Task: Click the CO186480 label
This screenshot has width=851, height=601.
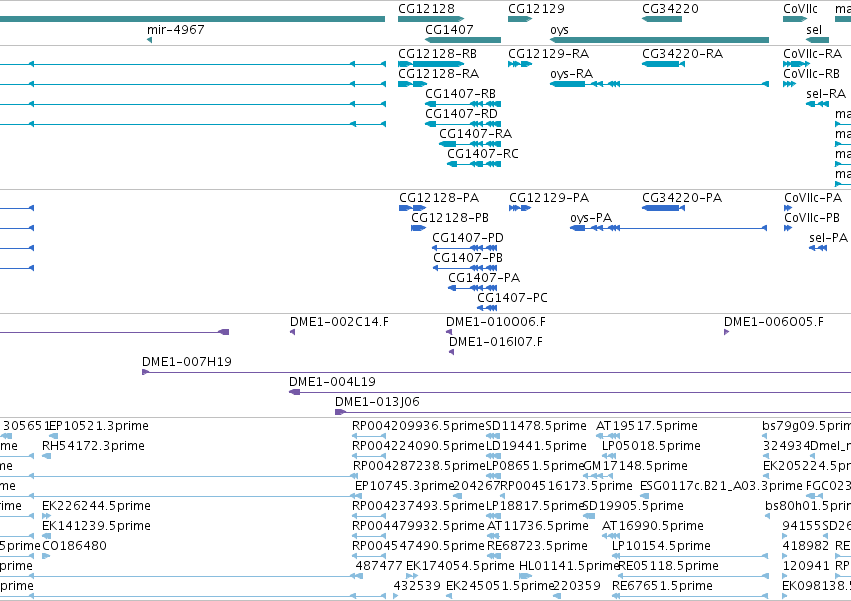Action: pyautogui.click(x=74, y=546)
